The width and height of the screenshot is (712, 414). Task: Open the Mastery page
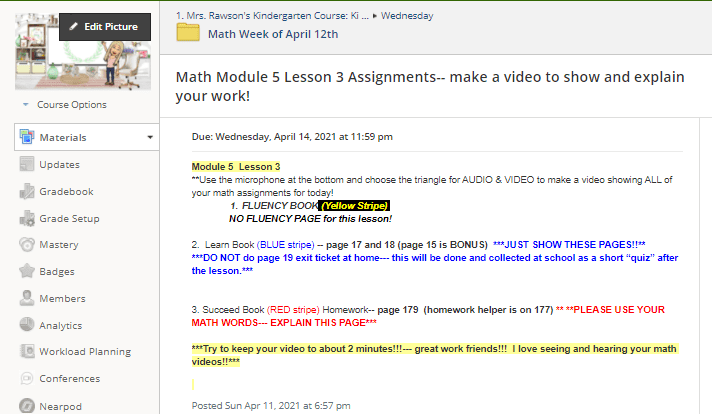tap(59, 245)
